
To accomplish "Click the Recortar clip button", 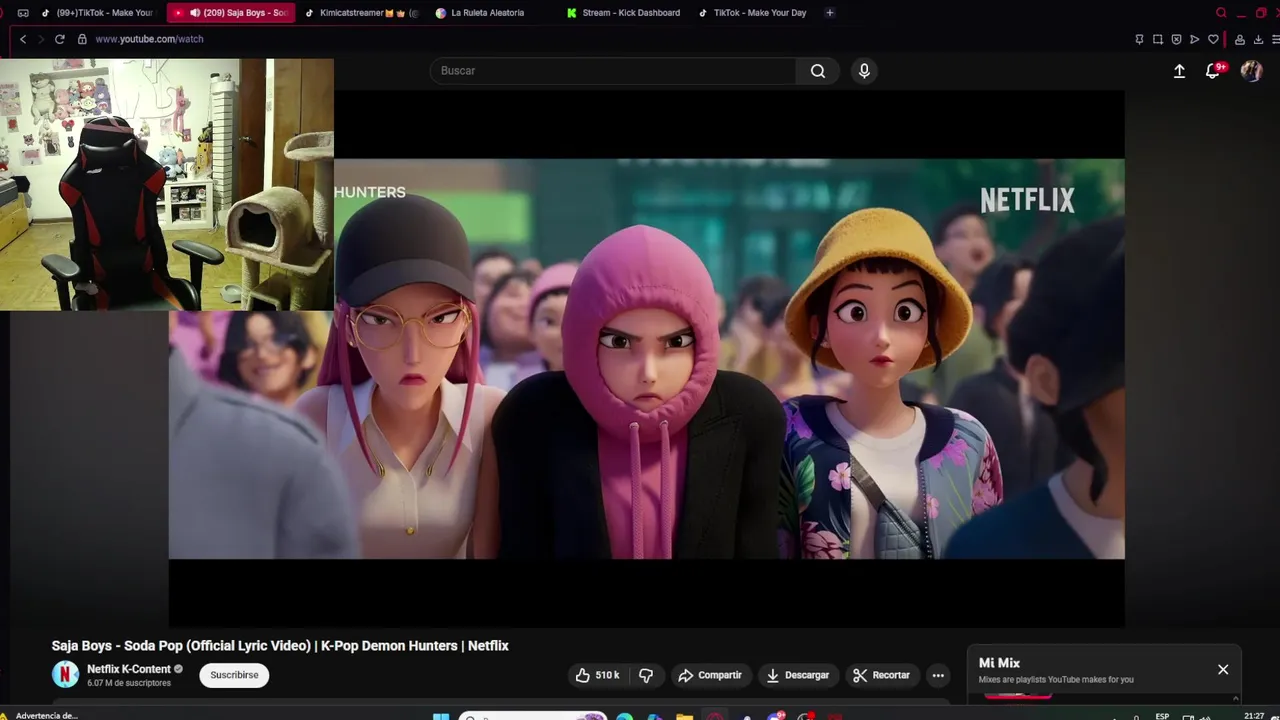I will pos(881,675).
